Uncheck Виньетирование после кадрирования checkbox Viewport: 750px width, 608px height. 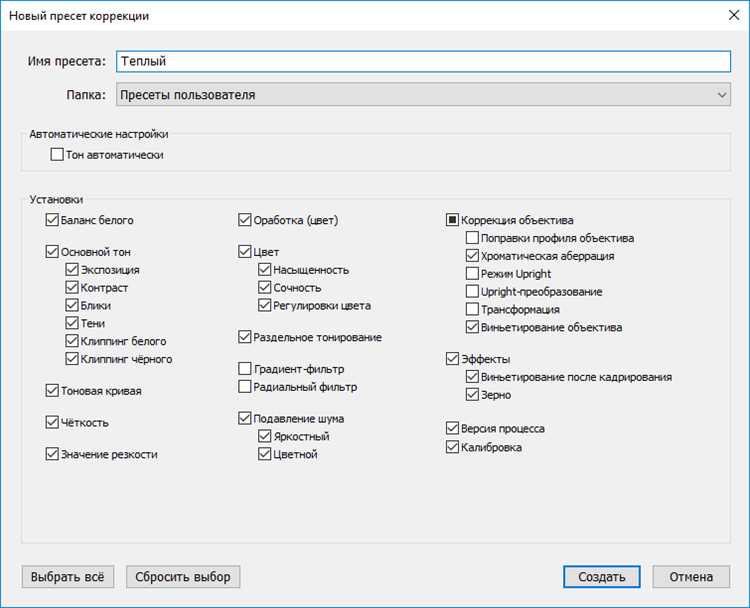pos(472,377)
